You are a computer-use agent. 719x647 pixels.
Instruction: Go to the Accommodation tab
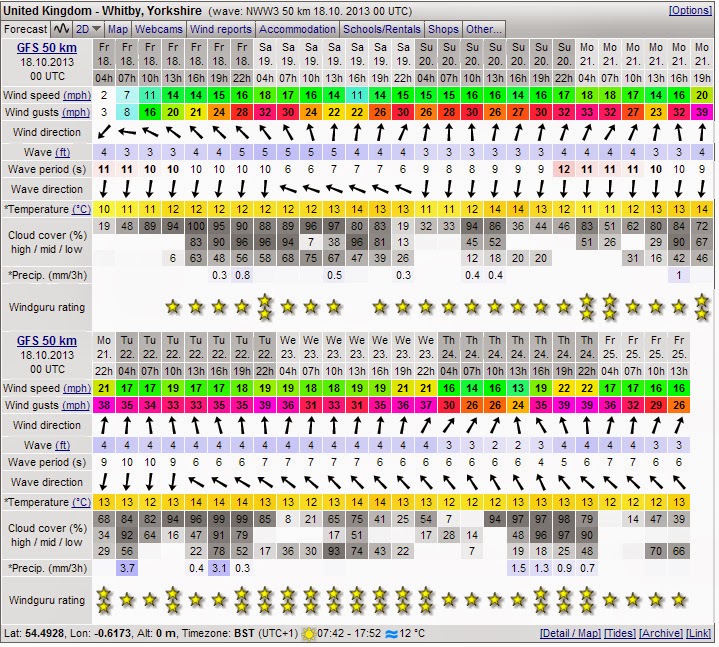click(297, 29)
